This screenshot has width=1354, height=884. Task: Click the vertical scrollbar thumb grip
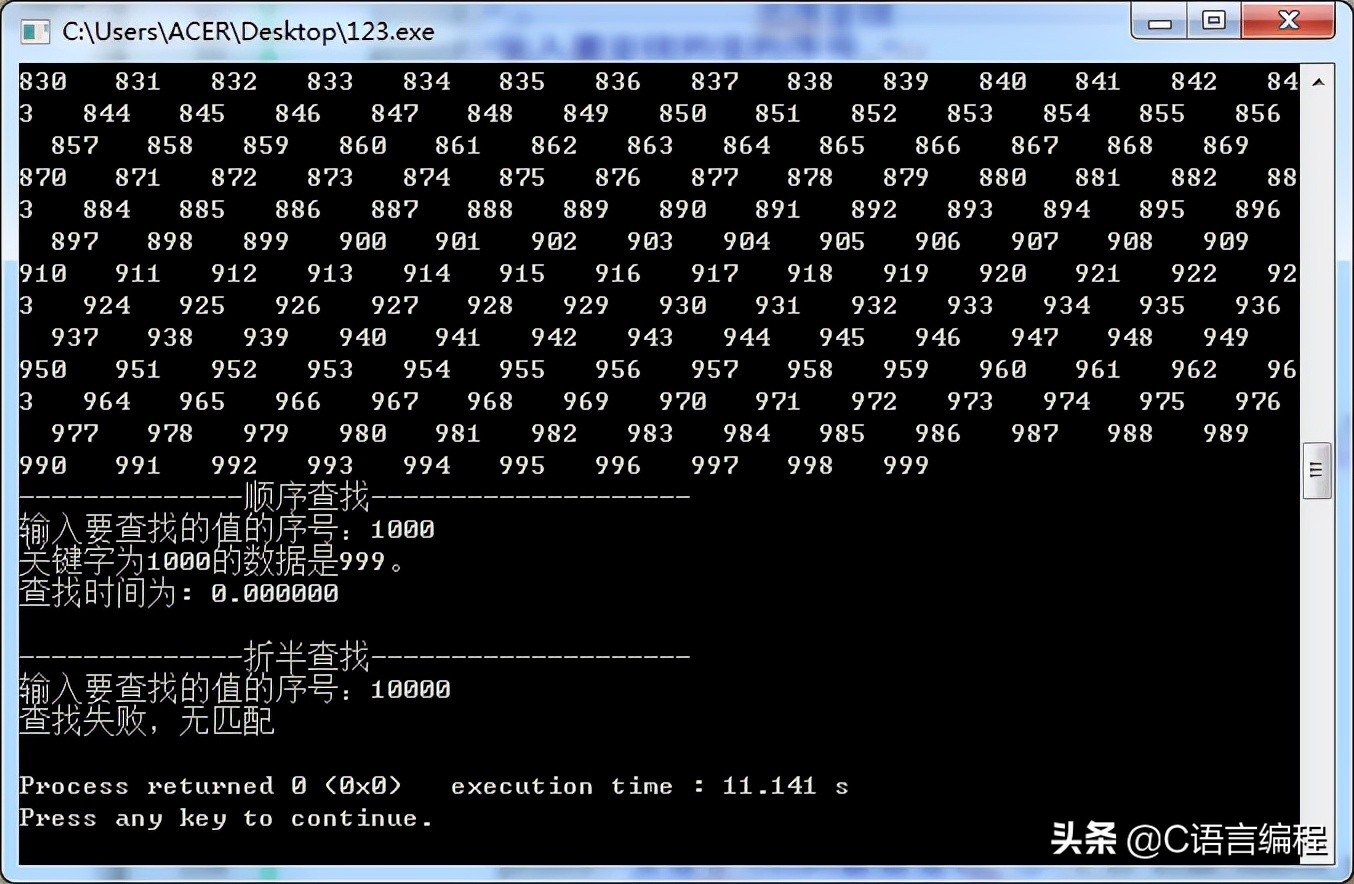point(1318,470)
